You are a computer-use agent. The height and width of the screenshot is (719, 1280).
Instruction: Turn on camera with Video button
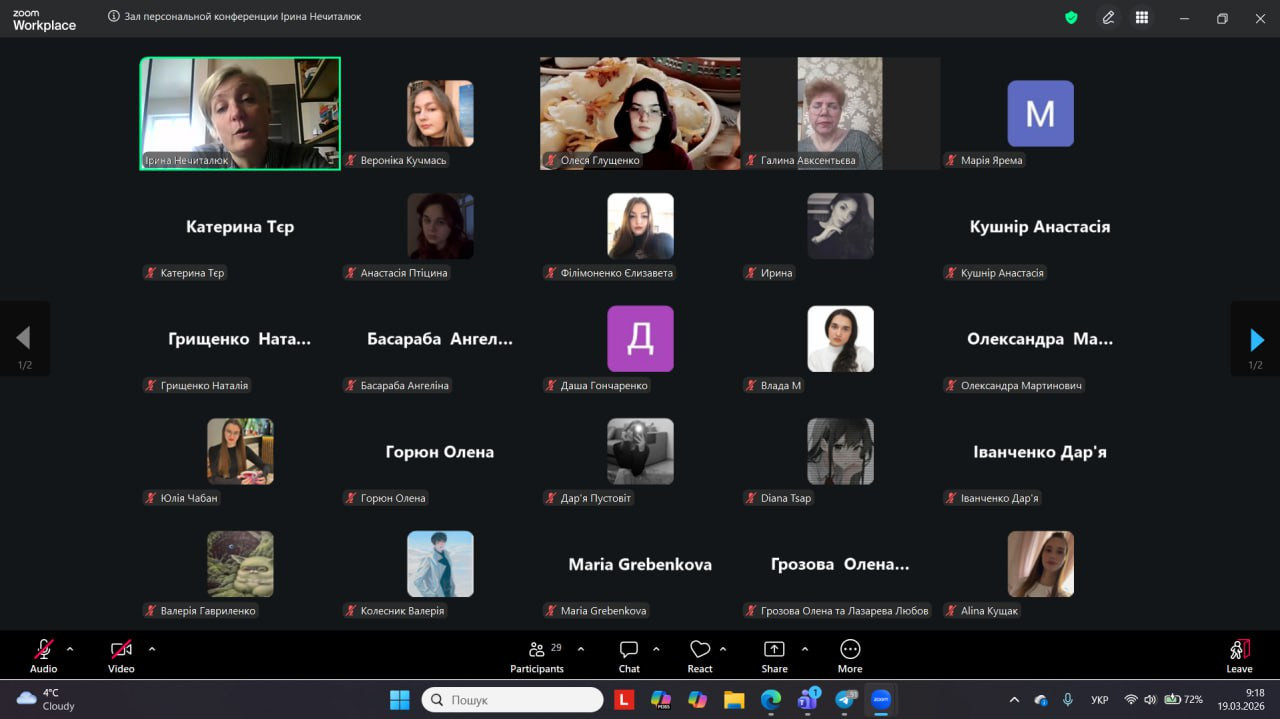121,655
